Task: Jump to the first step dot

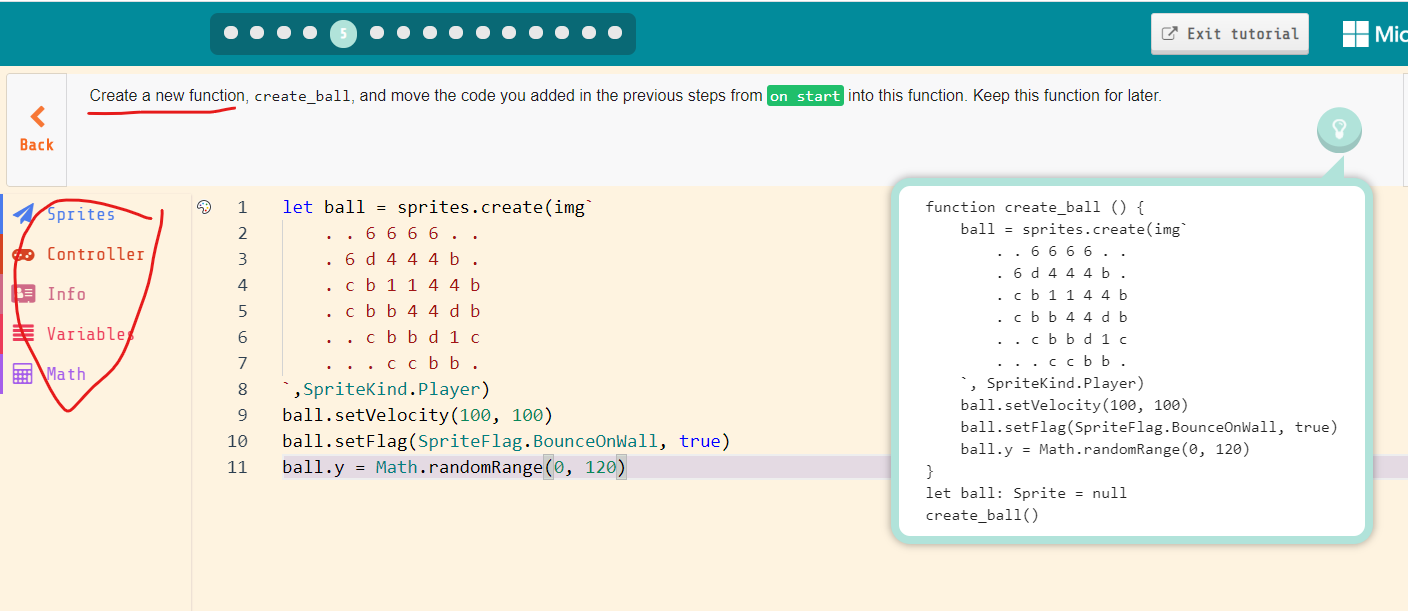Action: (x=230, y=33)
